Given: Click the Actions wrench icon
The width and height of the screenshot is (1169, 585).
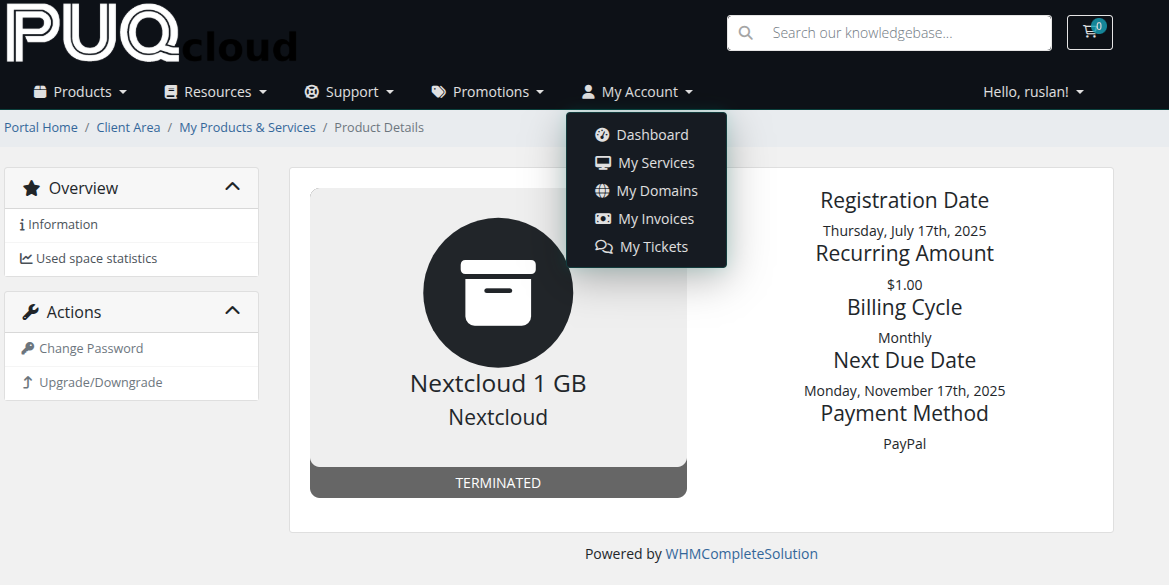Looking at the screenshot, I should (31, 312).
